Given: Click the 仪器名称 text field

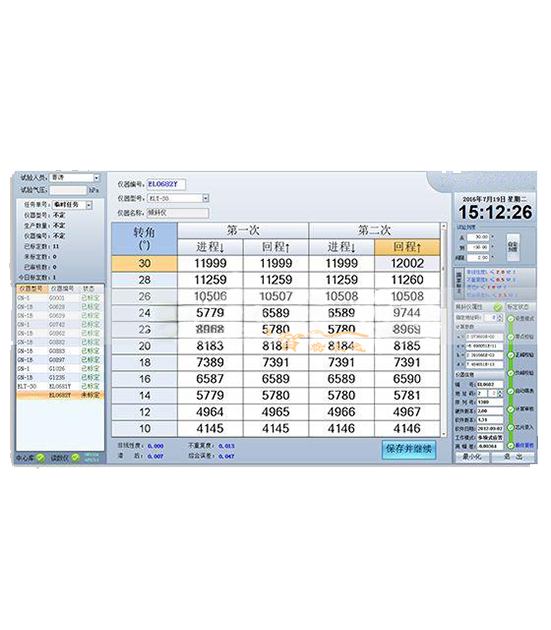Looking at the screenshot, I should coord(178,213).
